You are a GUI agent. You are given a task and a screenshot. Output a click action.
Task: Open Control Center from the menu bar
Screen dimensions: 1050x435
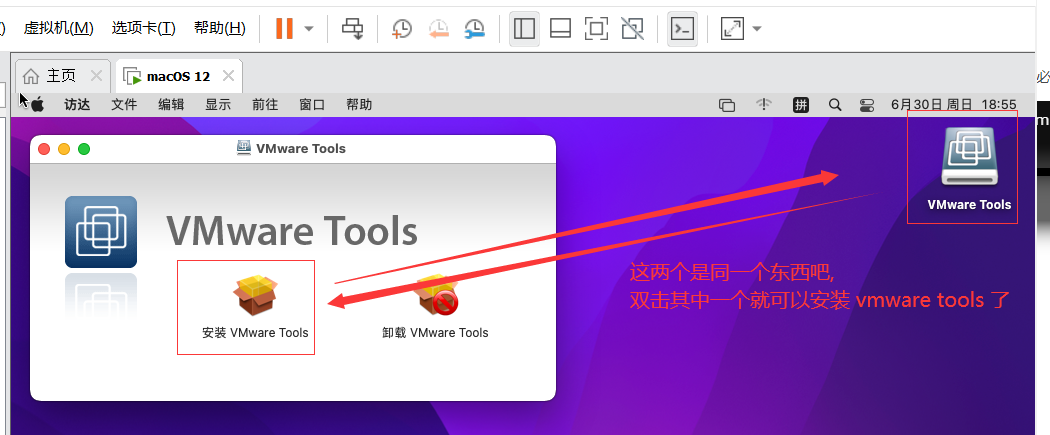click(867, 105)
